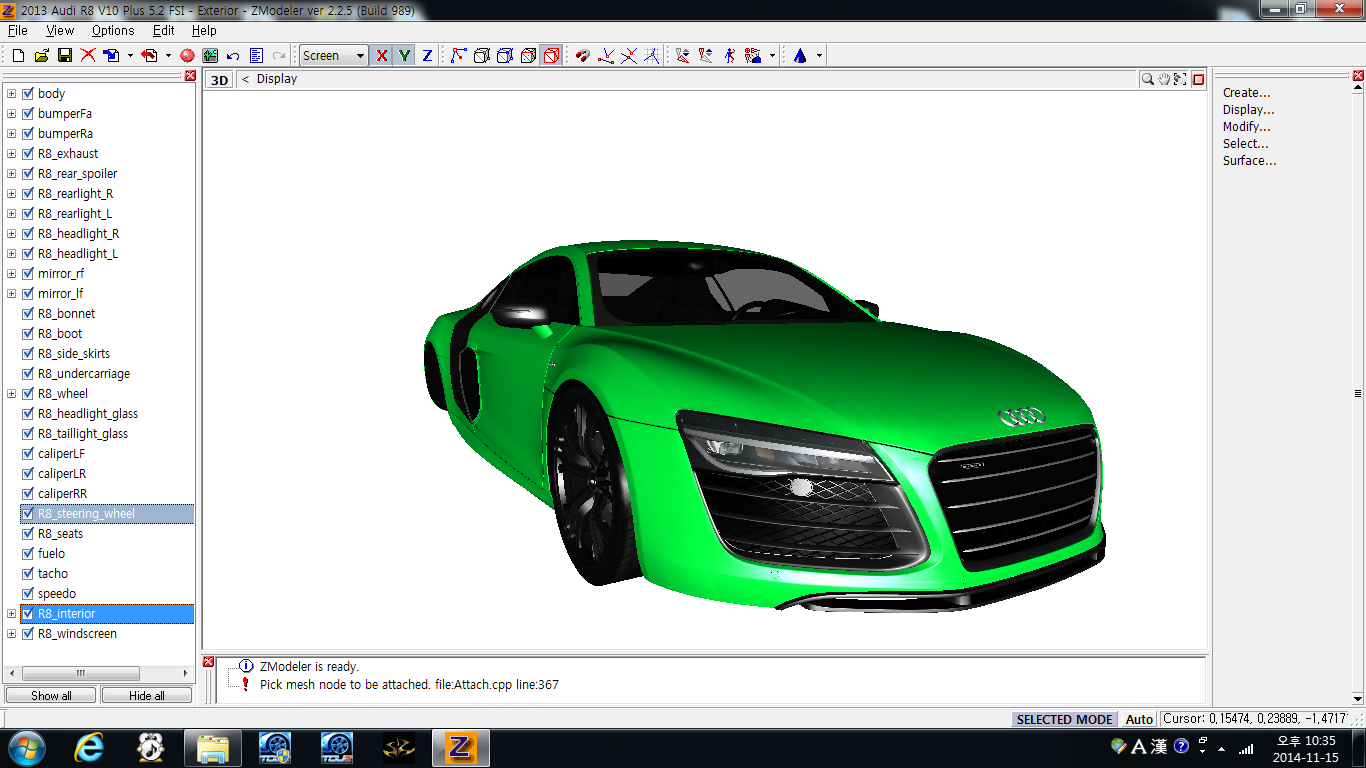The width and height of the screenshot is (1366, 768).
Task: Uncheck the R8_bonnet visibility checkbox
Action: (28, 313)
